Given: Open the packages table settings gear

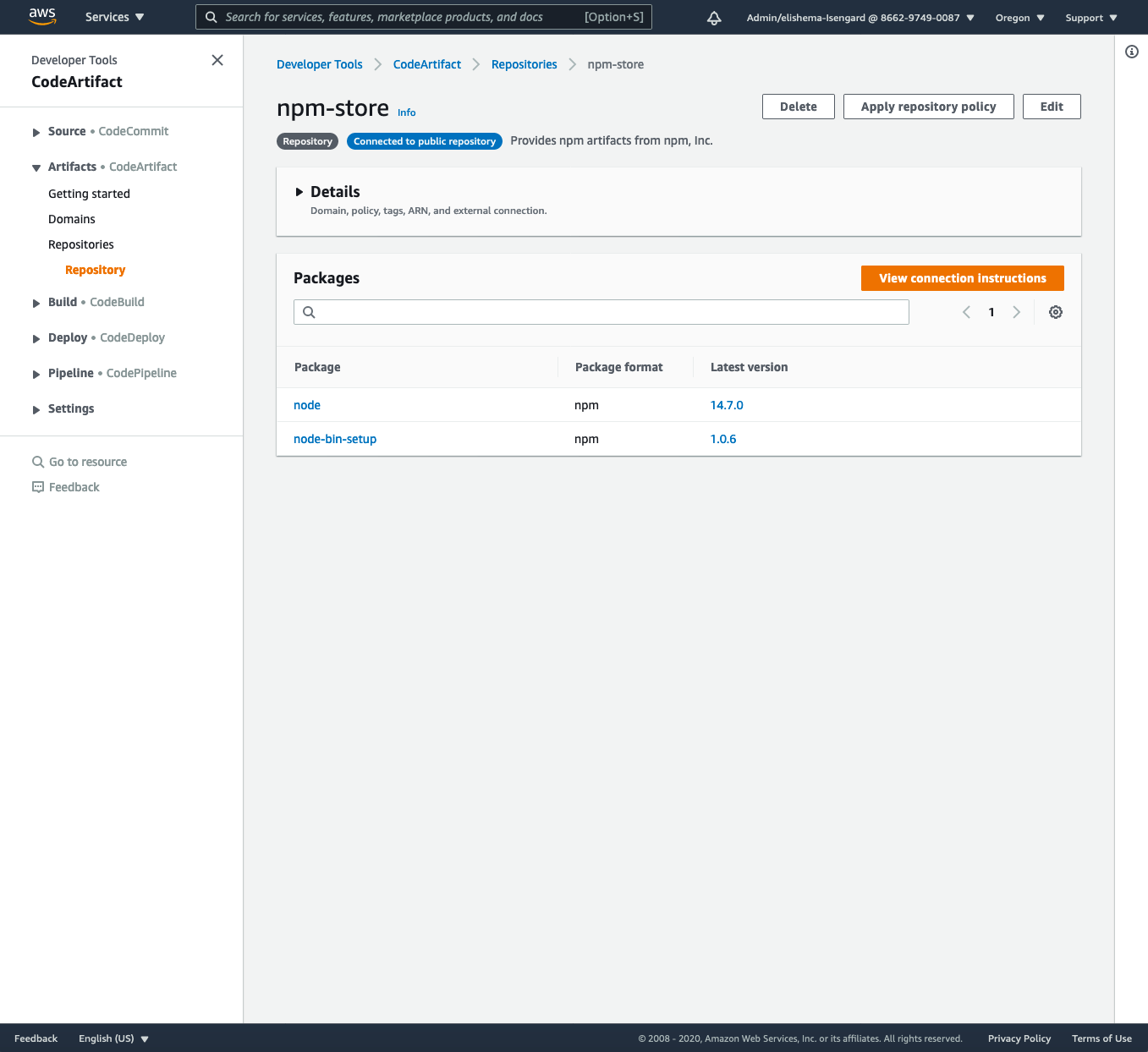Looking at the screenshot, I should click(x=1056, y=312).
